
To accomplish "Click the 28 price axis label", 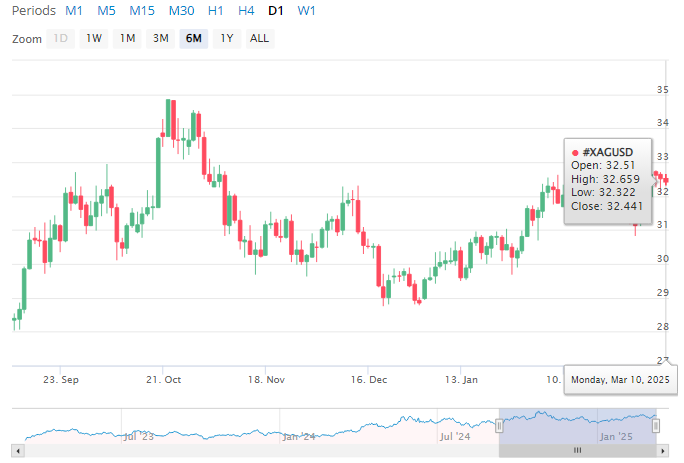I will coord(663,326).
